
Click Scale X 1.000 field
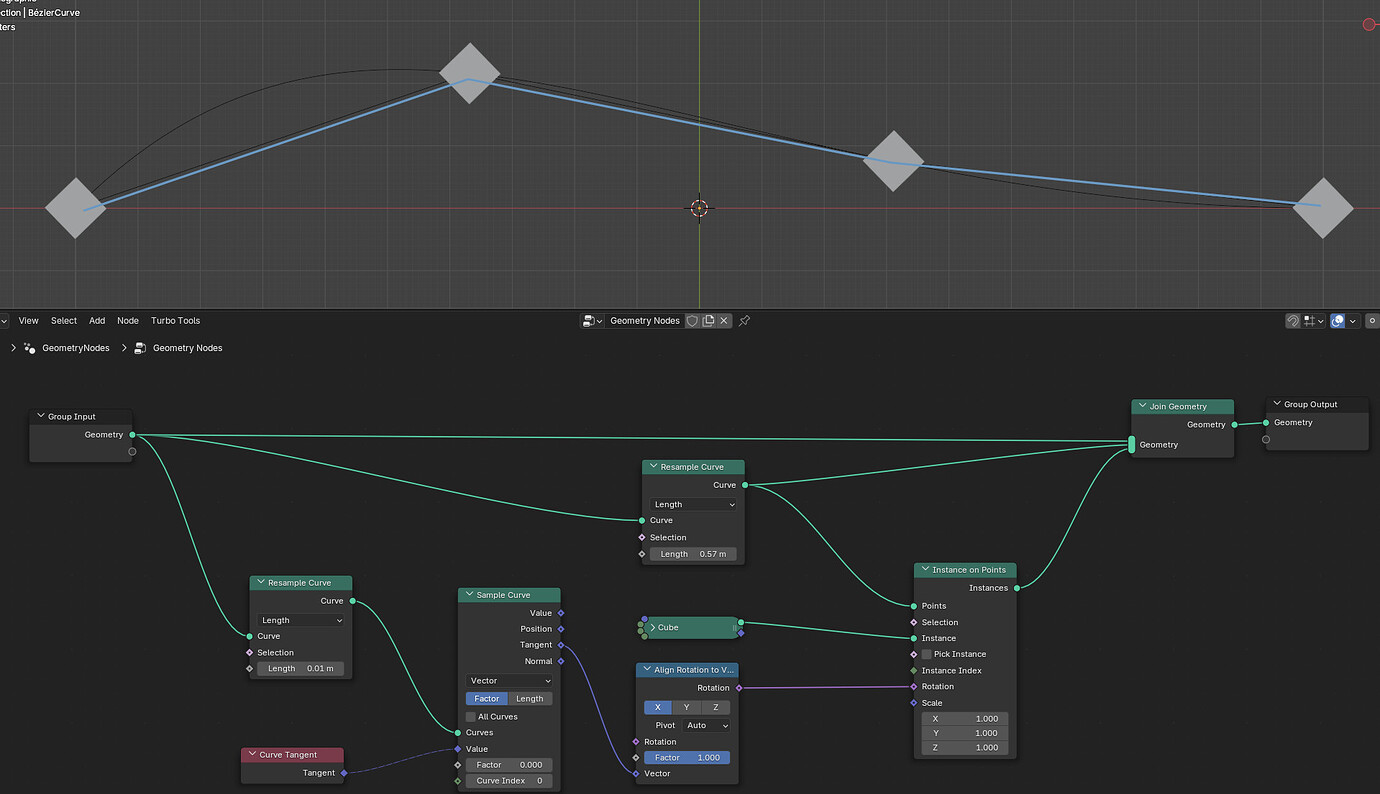(965, 719)
